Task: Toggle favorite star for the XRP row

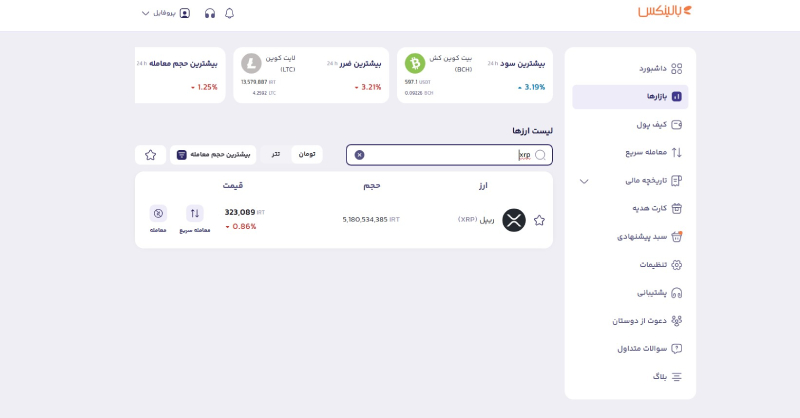Action: click(x=539, y=220)
